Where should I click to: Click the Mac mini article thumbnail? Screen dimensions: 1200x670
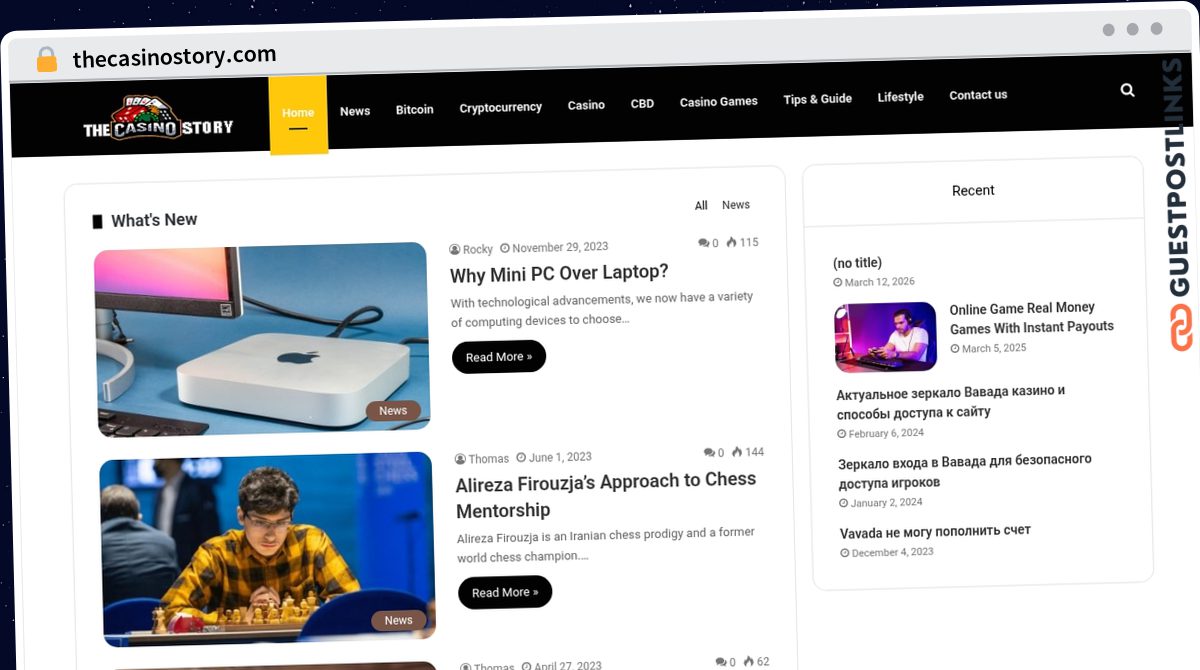[262, 340]
